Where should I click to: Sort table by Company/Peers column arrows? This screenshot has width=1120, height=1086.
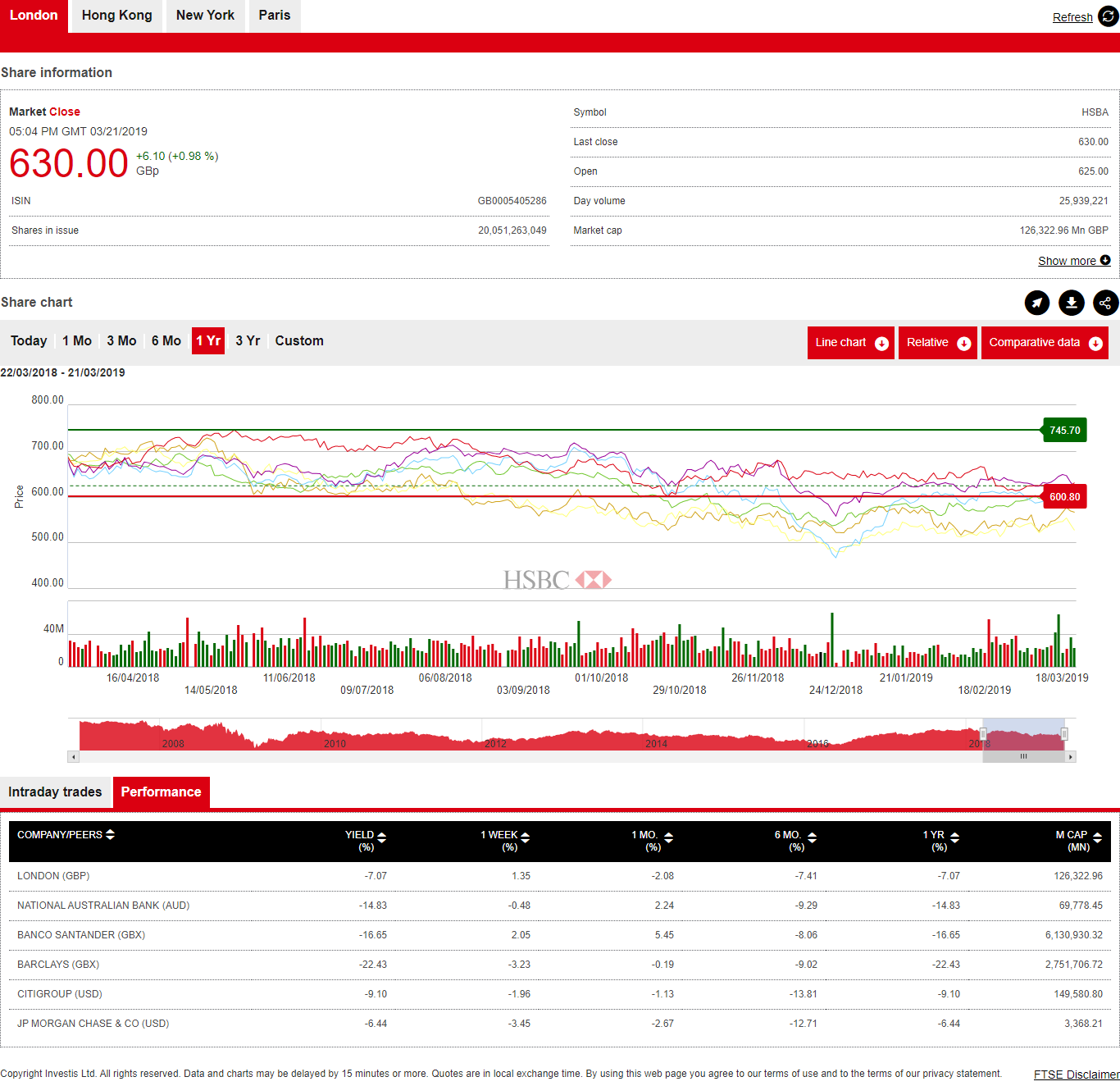[110, 834]
